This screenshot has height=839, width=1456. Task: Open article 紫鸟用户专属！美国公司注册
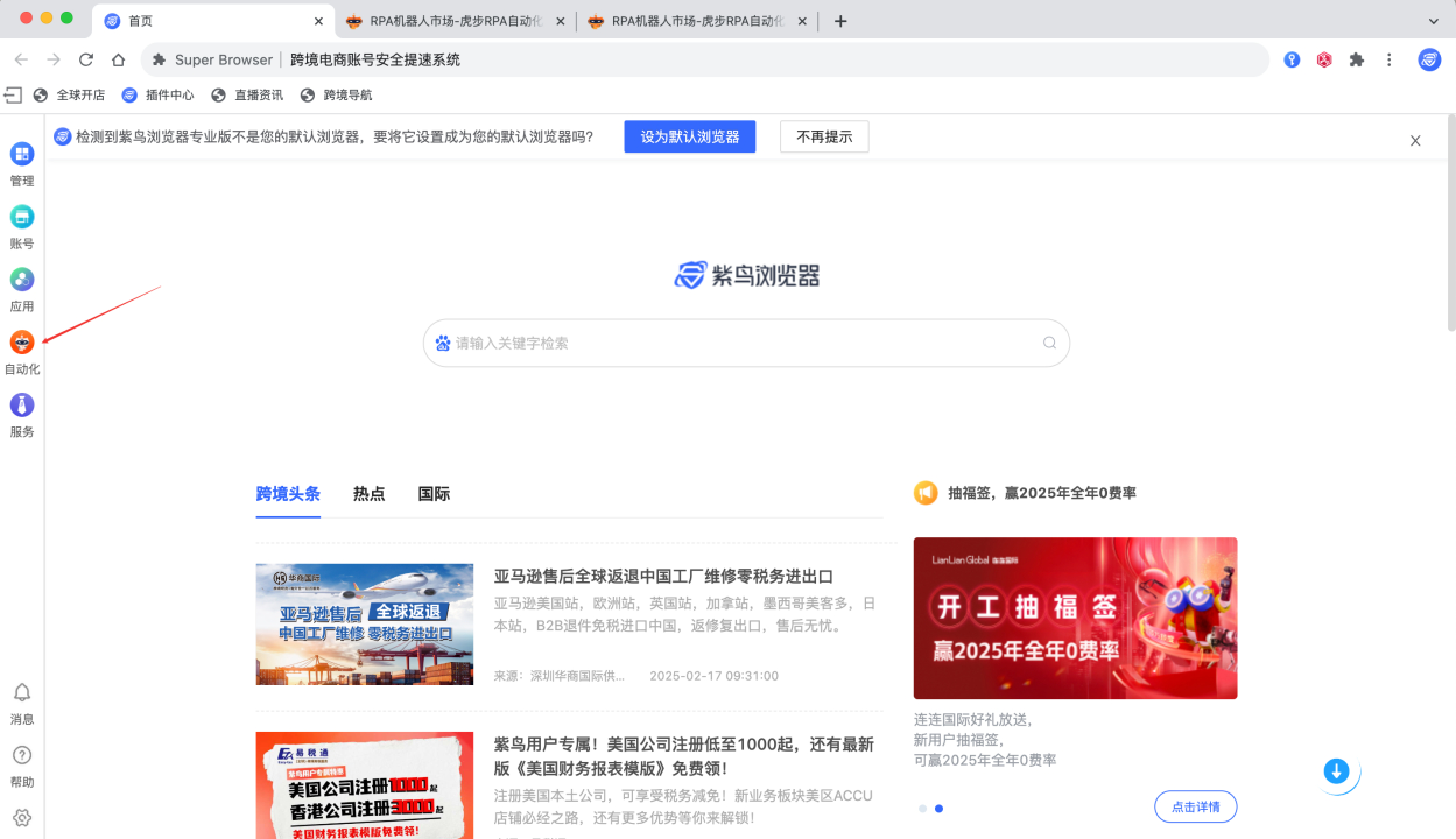coord(684,756)
